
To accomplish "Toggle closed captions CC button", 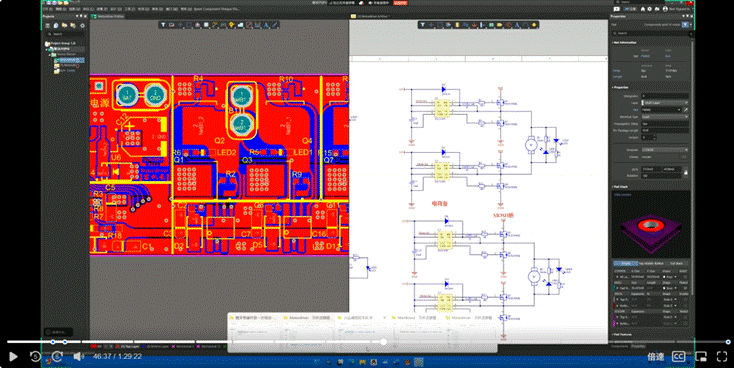I will pyautogui.click(x=678, y=357).
